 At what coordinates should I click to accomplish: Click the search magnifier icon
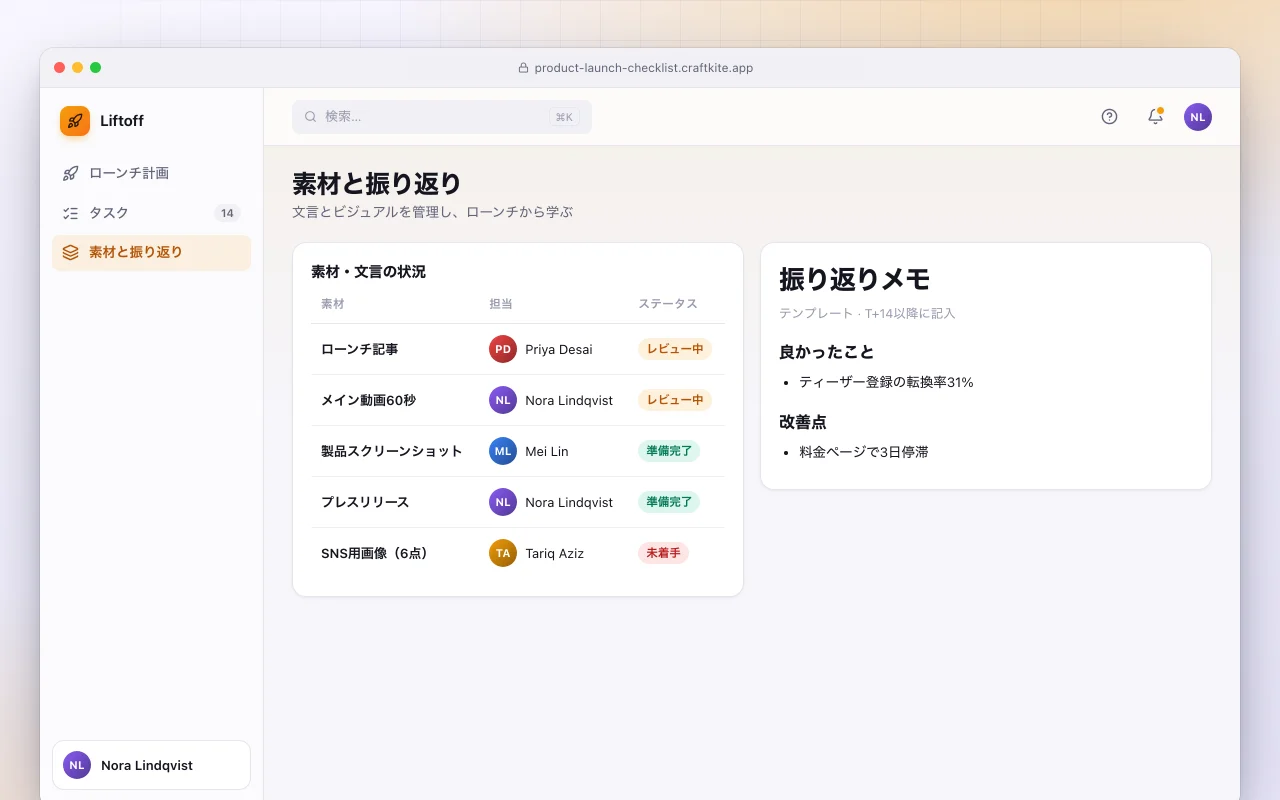click(311, 117)
